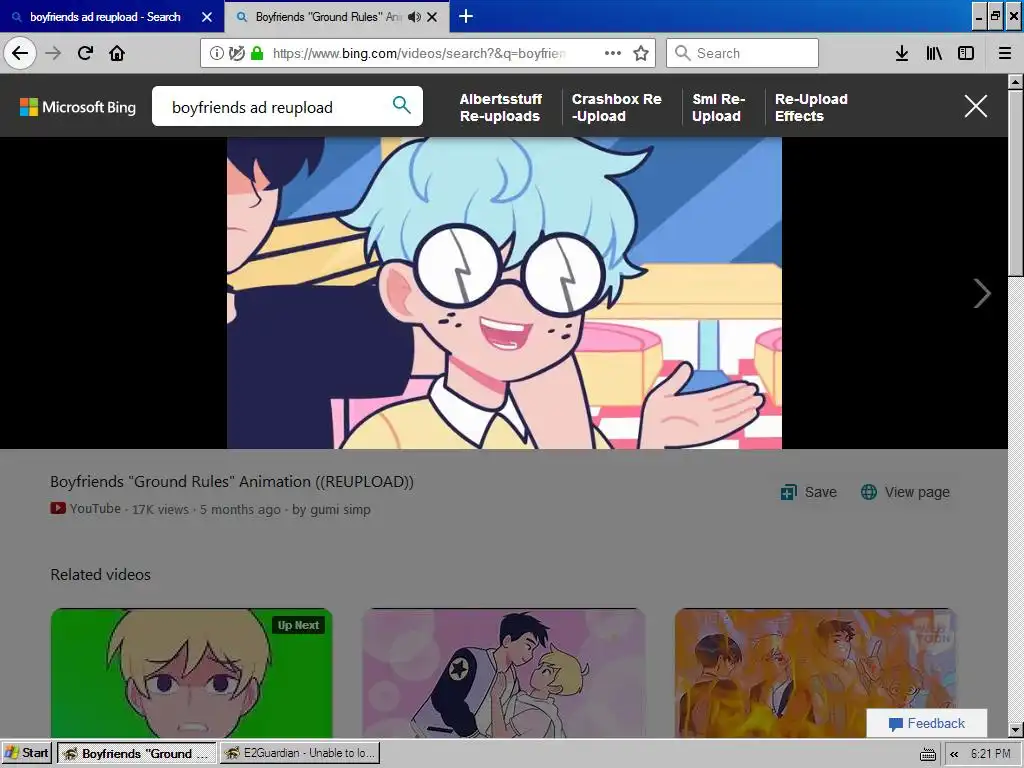Click the forward navigation arrow
The width and height of the screenshot is (1024, 768).
click(53, 53)
